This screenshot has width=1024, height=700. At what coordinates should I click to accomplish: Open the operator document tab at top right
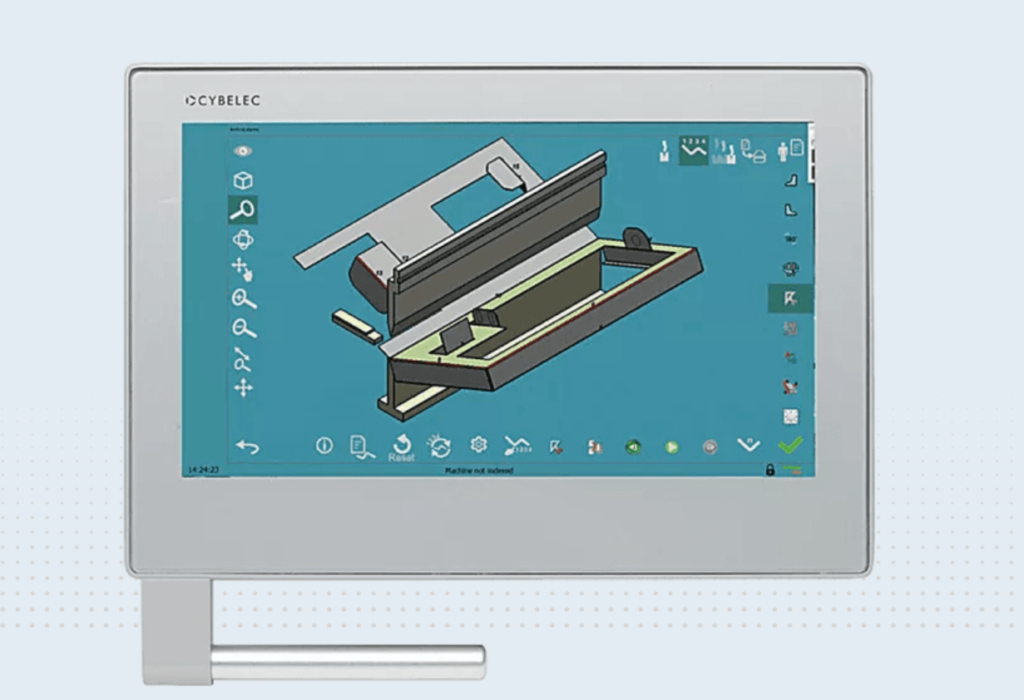coord(790,150)
